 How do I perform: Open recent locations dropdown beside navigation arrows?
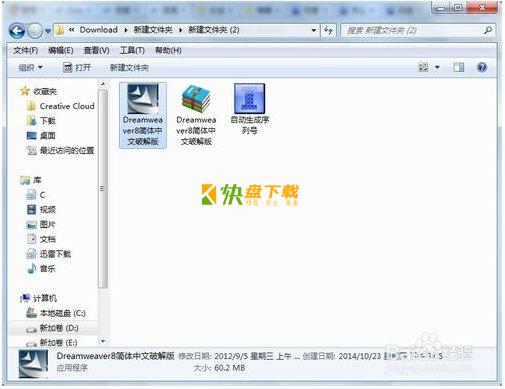click(x=48, y=31)
